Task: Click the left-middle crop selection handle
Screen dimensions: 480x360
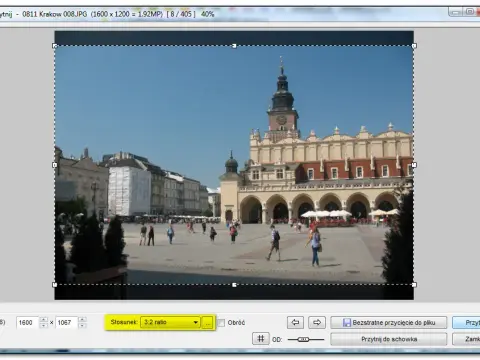Action: pyautogui.click(x=55, y=165)
